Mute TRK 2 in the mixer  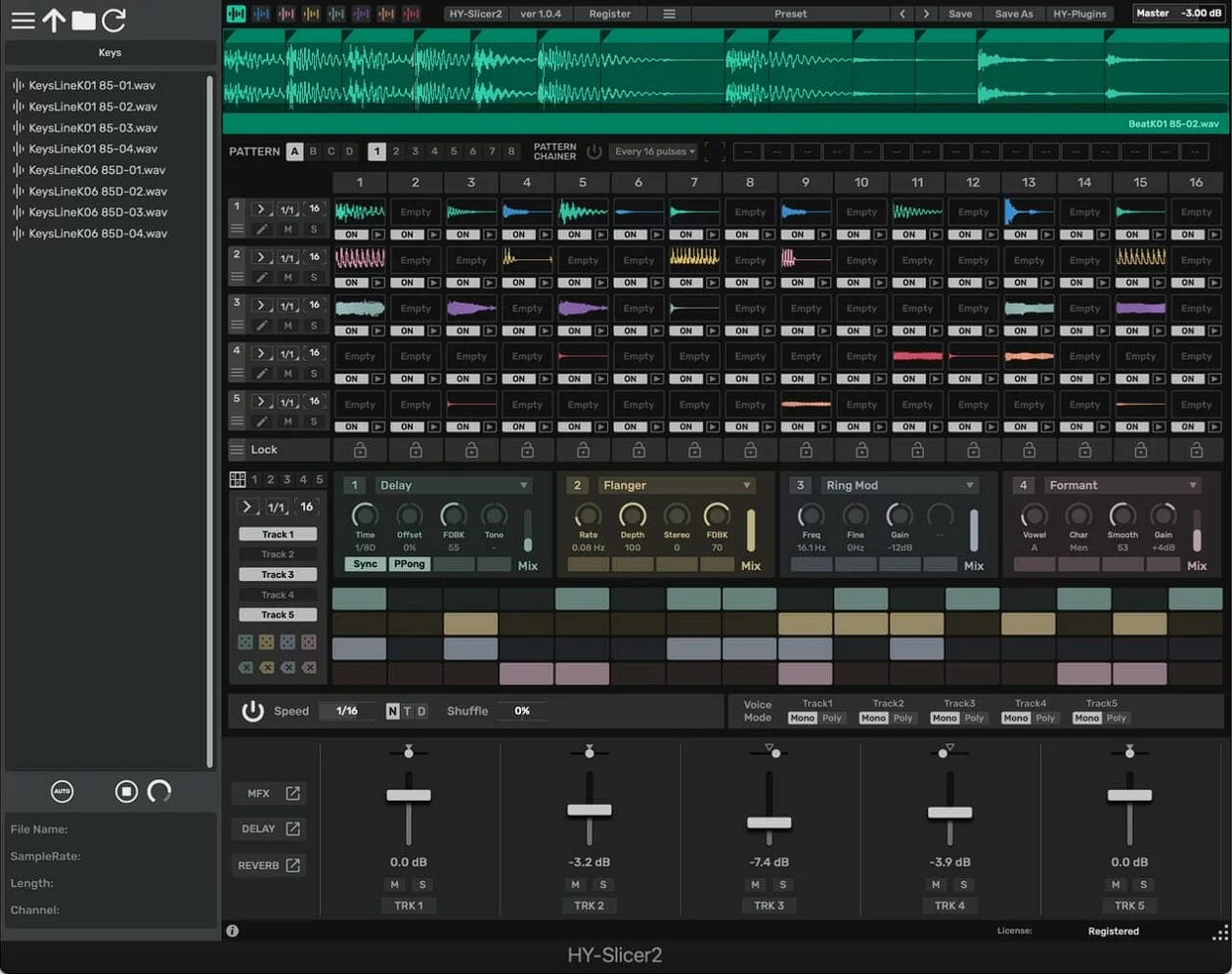(575, 884)
